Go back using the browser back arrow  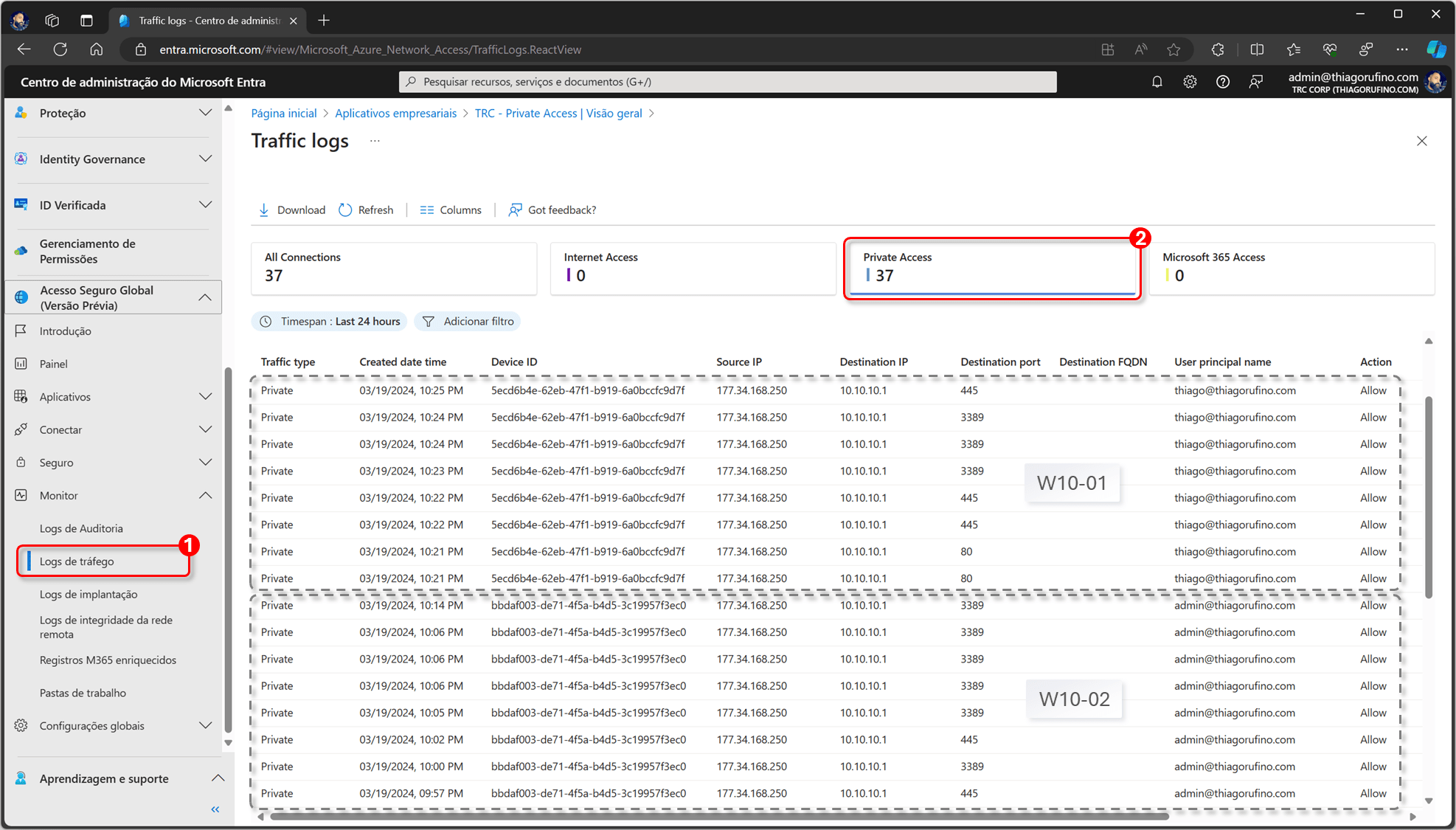pos(24,49)
